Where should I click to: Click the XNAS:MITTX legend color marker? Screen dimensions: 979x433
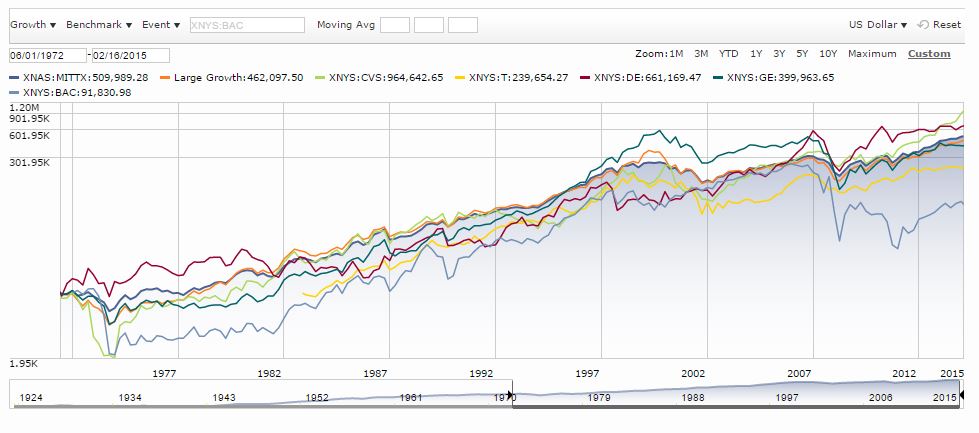[13, 77]
